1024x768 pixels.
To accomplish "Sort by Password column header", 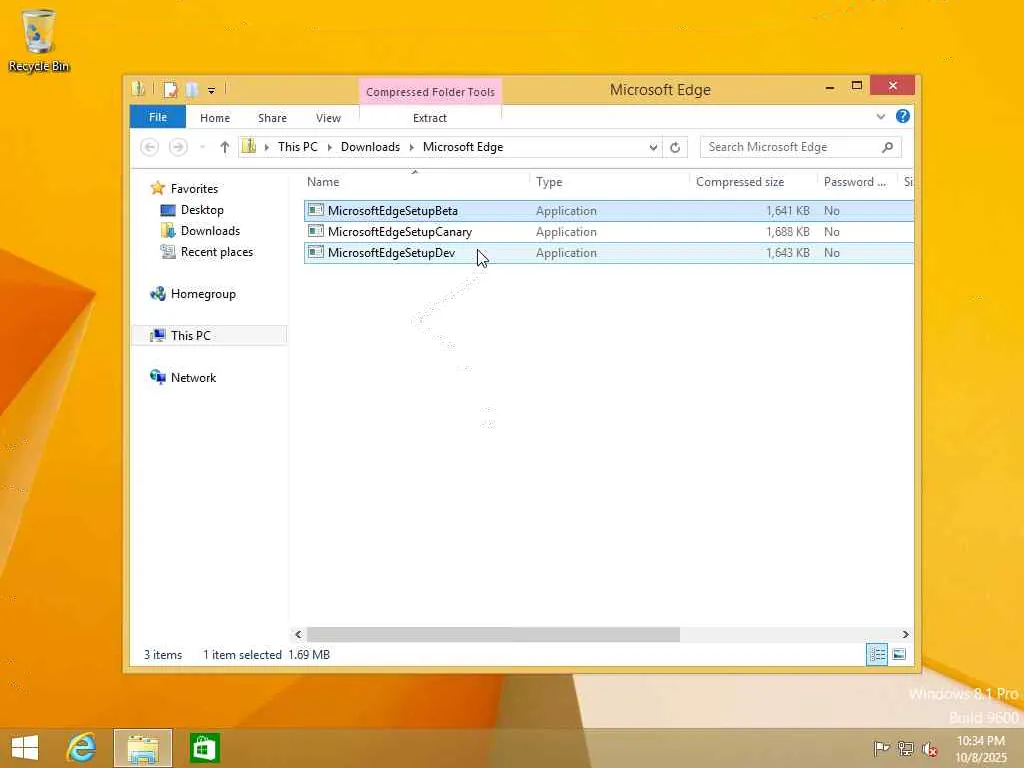I will (857, 182).
